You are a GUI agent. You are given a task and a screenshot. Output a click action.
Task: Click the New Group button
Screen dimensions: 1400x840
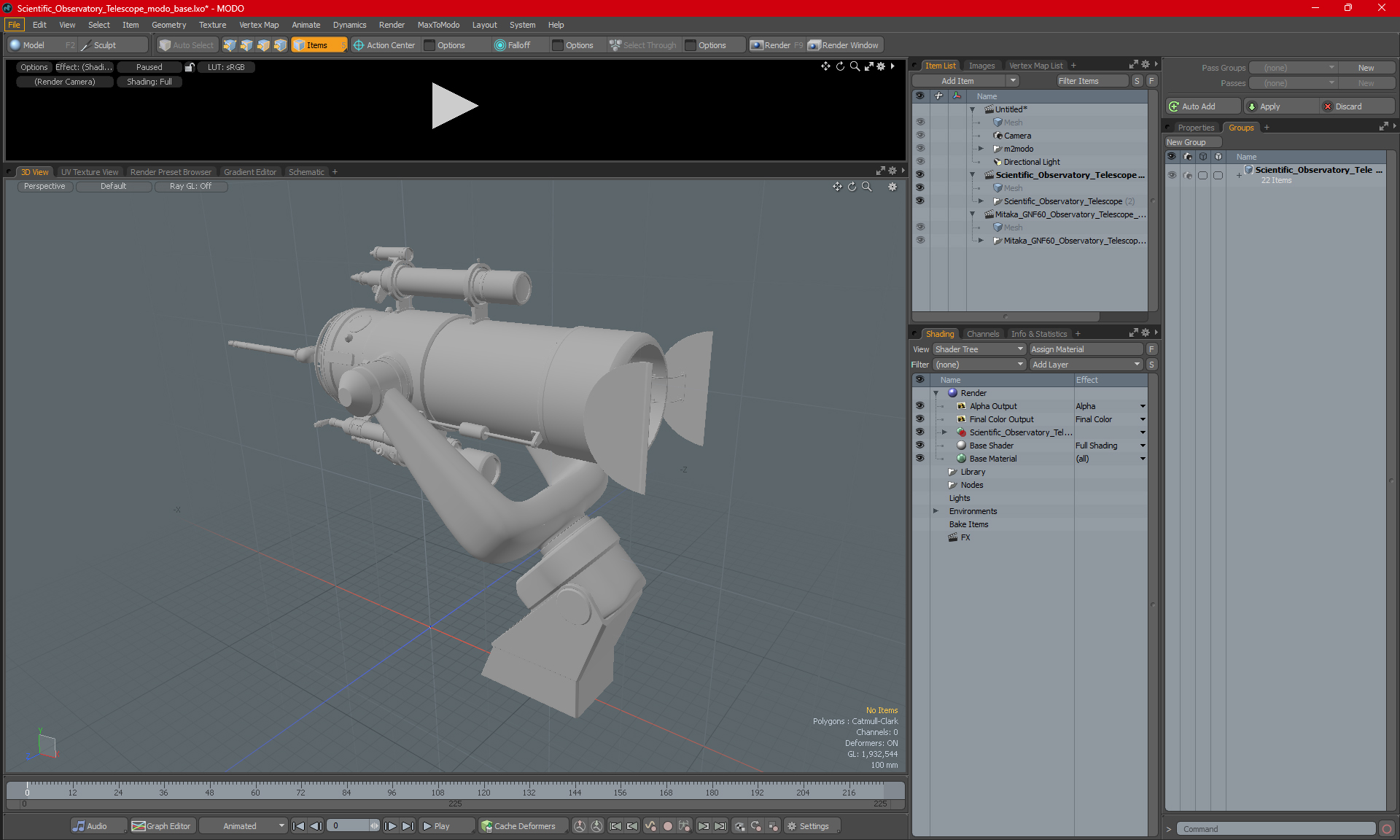coord(1192,142)
